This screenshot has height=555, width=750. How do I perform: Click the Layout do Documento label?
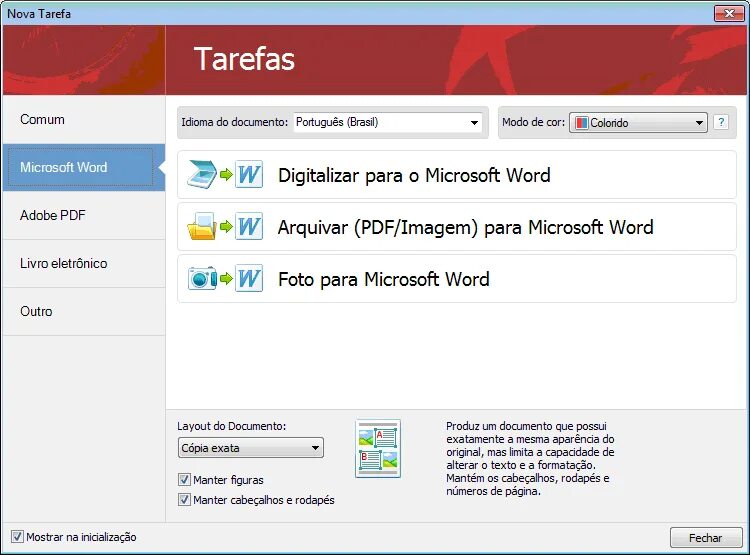[x=232, y=426]
